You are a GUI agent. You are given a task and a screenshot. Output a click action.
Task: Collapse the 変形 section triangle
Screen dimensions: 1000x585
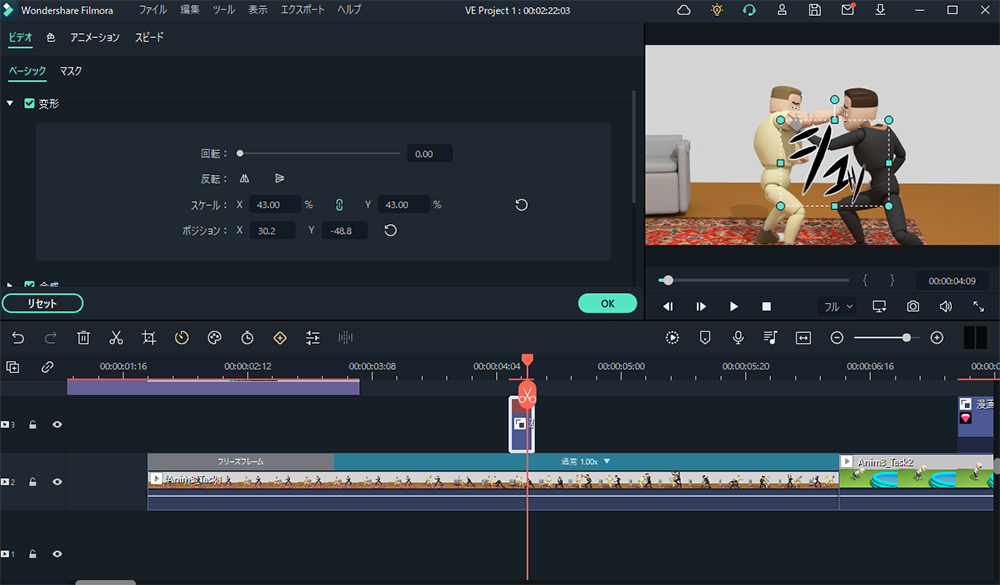coord(10,103)
